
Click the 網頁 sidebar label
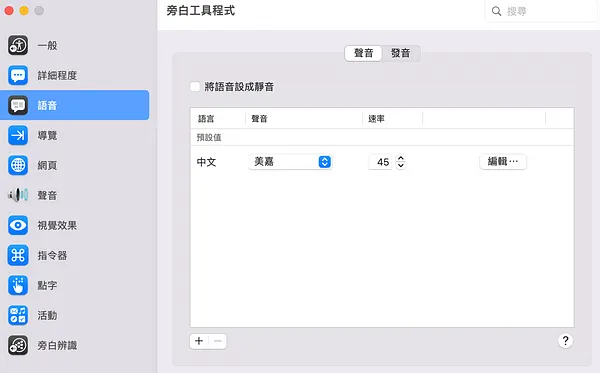pos(47,165)
